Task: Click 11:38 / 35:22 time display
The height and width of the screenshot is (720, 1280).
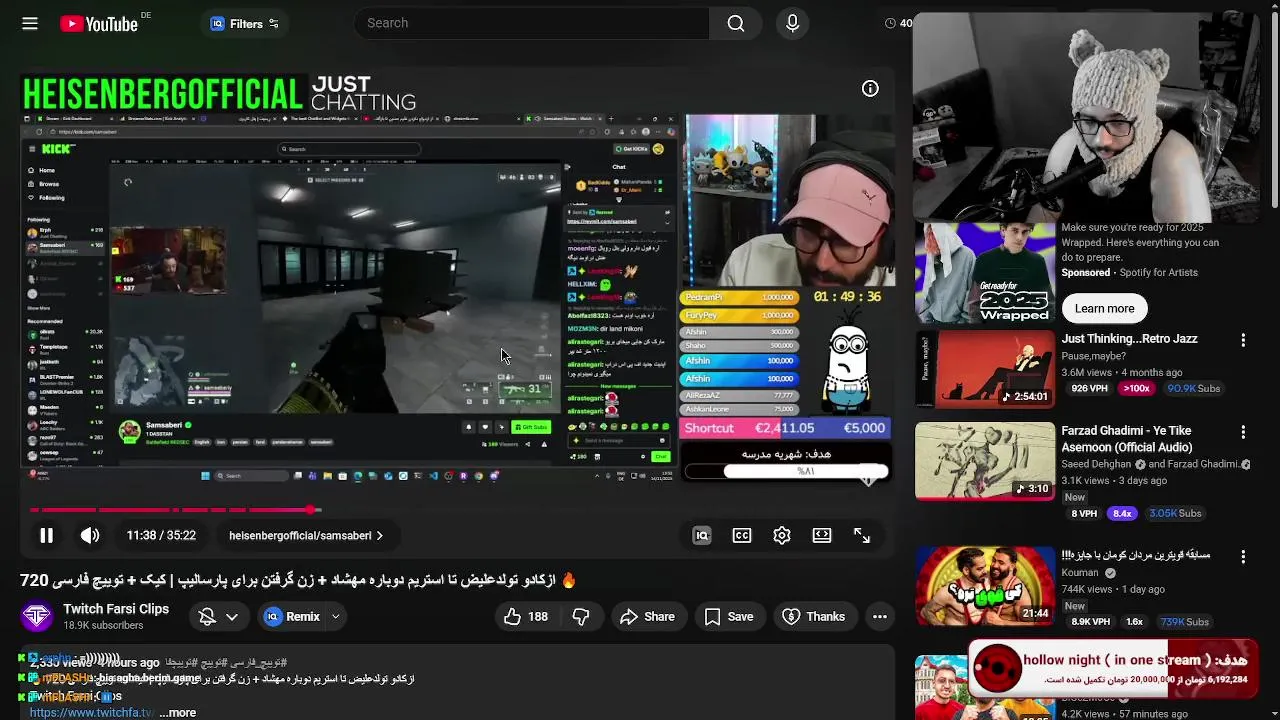Action: [161, 535]
